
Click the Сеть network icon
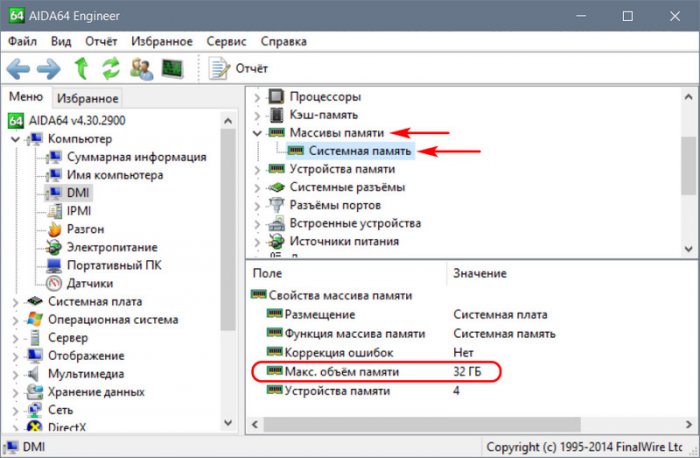[34, 410]
